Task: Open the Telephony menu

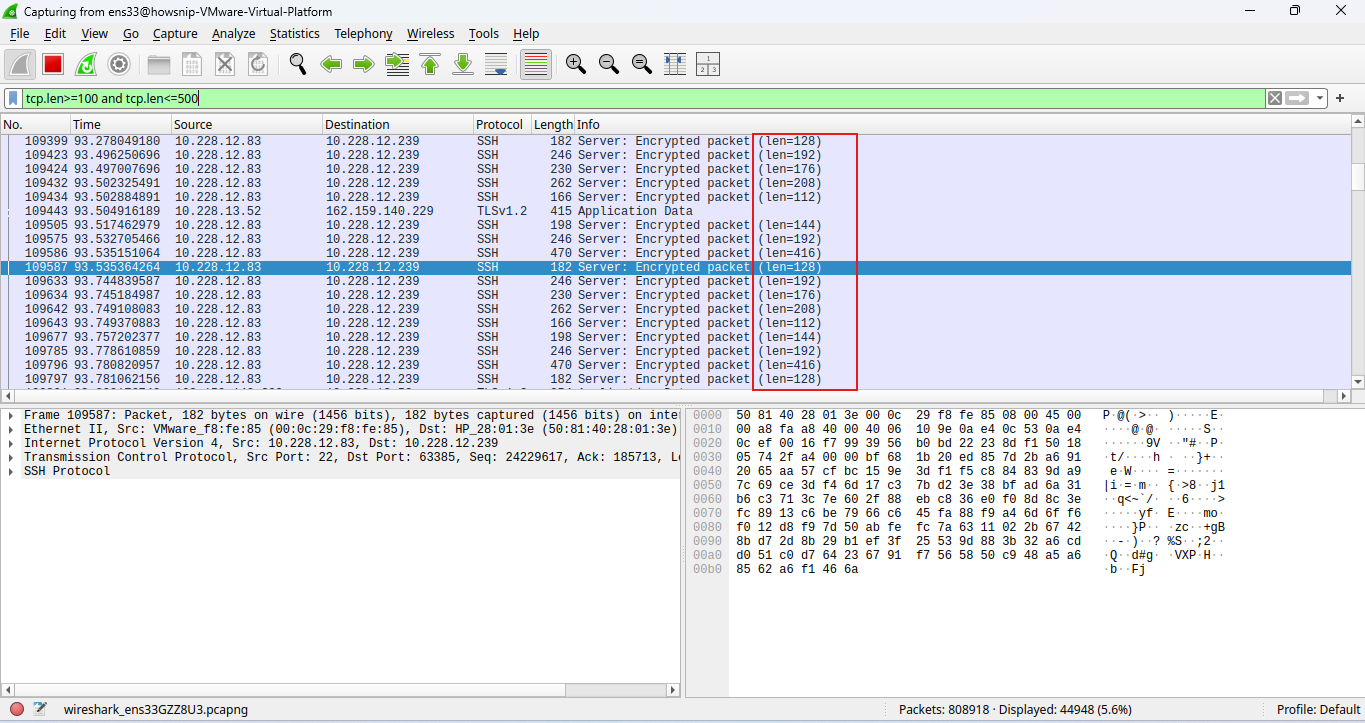Action: 363,33
